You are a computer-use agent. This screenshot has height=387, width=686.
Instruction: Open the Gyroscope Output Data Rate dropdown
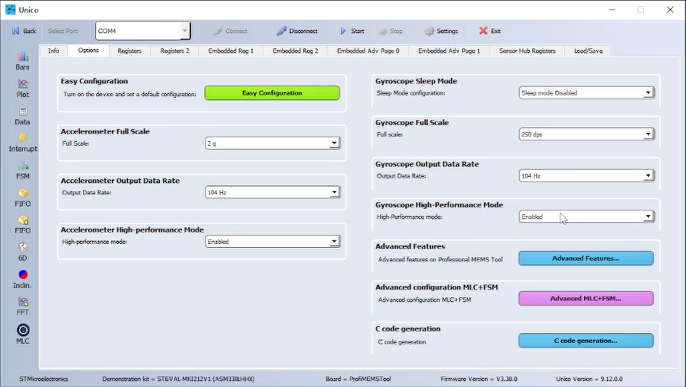coord(587,176)
